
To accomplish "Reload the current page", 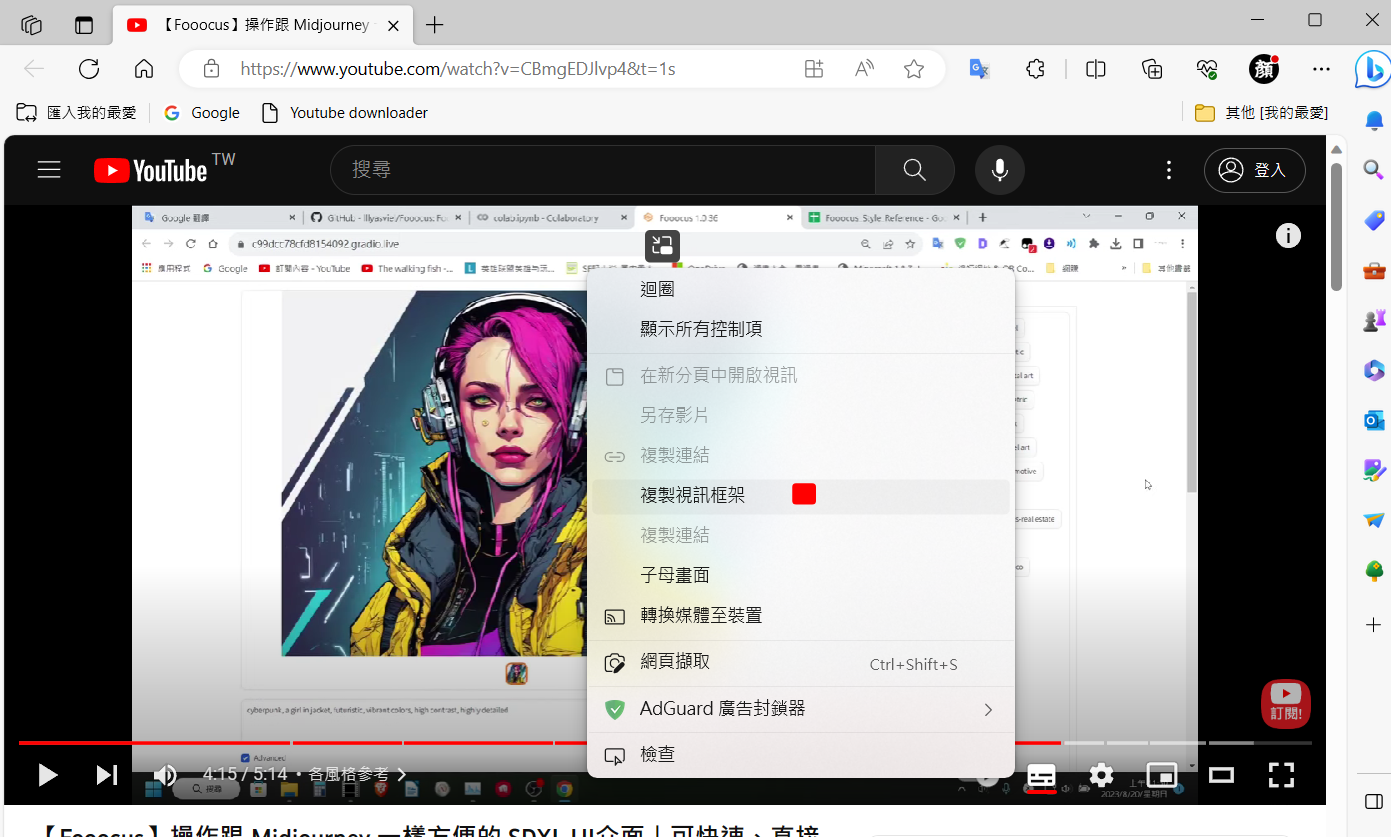I will [x=89, y=69].
